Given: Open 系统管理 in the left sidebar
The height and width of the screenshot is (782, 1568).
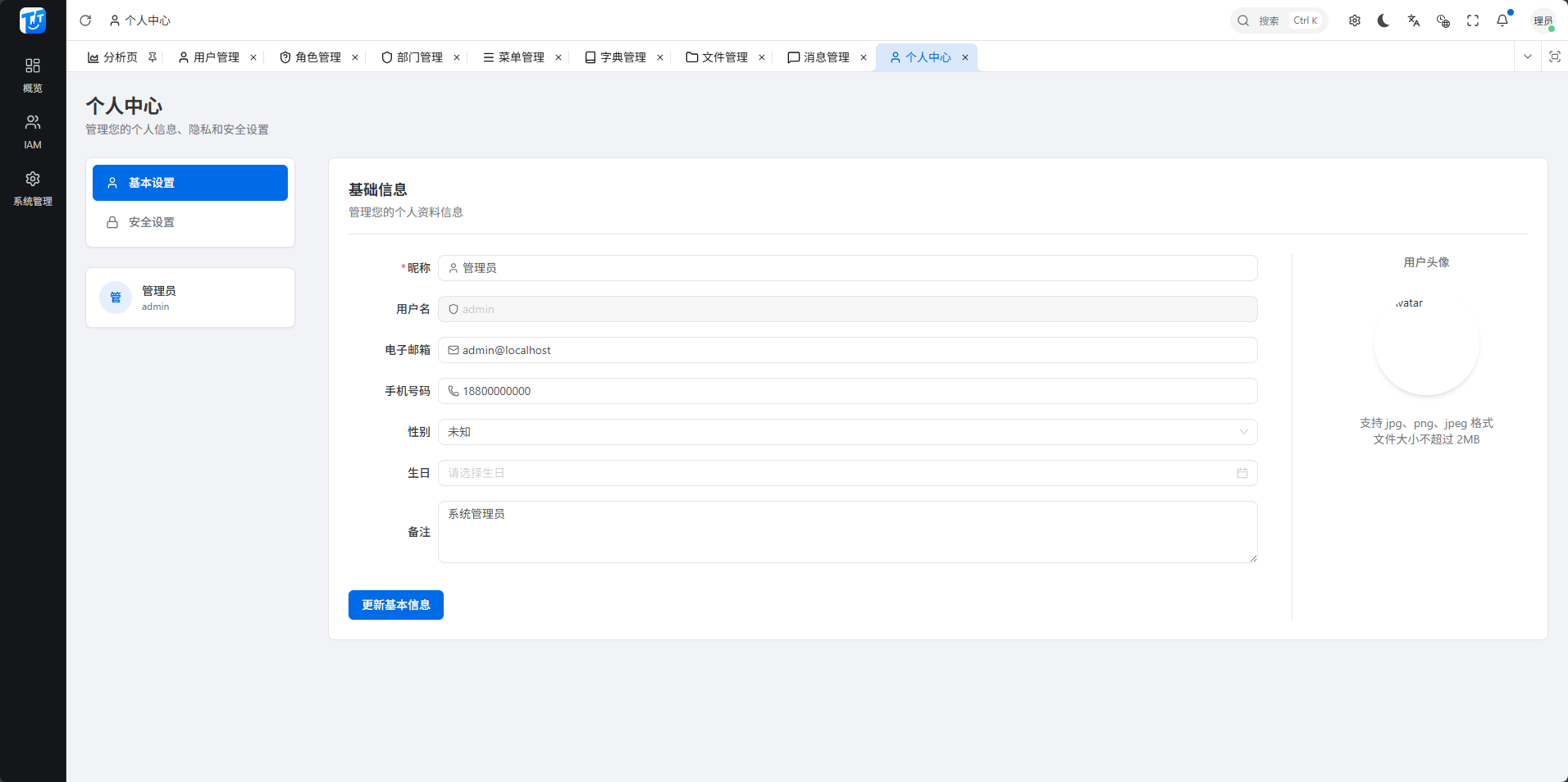Looking at the screenshot, I should [x=33, y=188].
